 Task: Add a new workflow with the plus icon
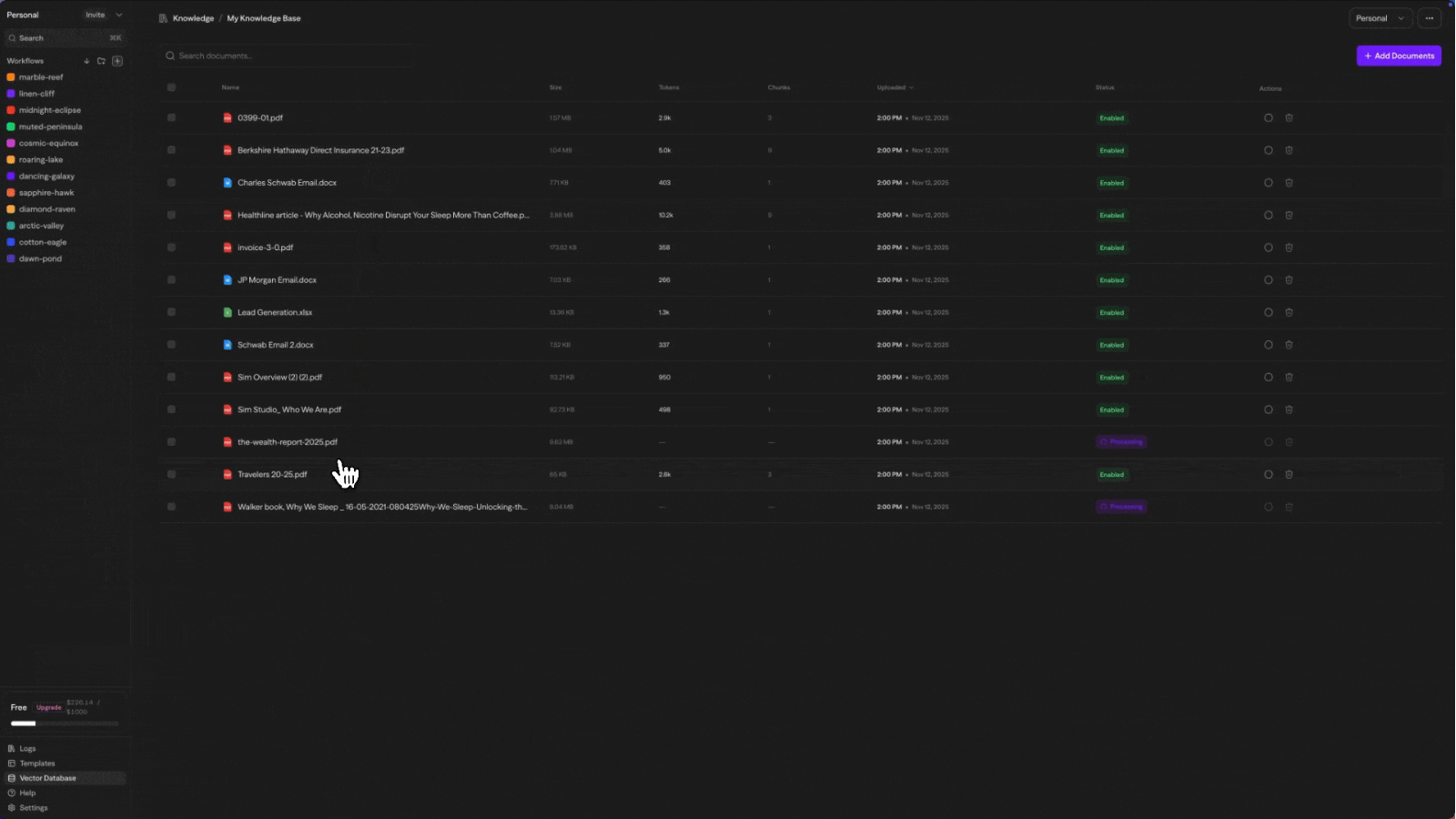[117, 61]
